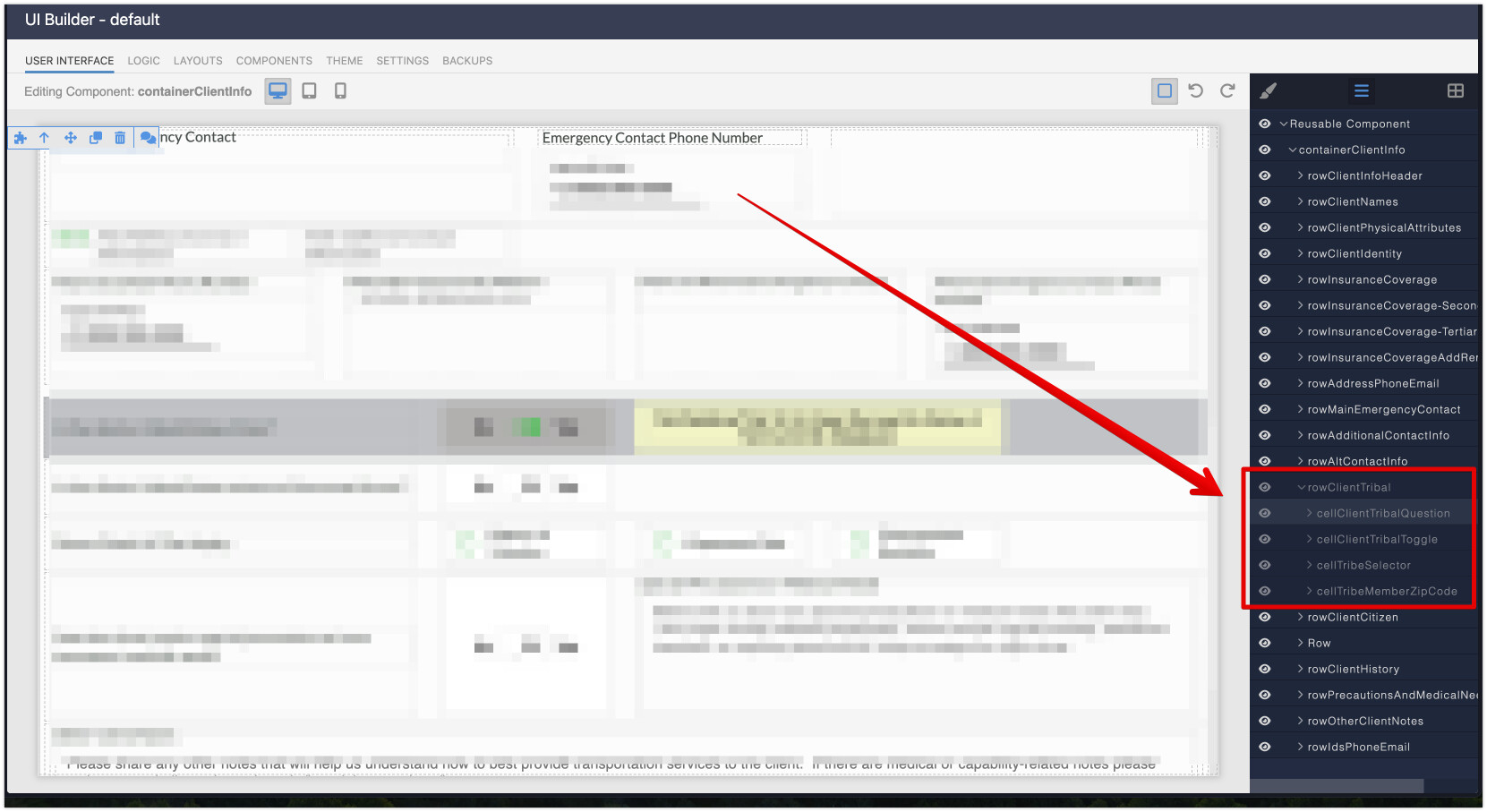The width and height of the screenshot is (1487, 812).
Task: Open the grid components panel
Action: click(1456, 90)
